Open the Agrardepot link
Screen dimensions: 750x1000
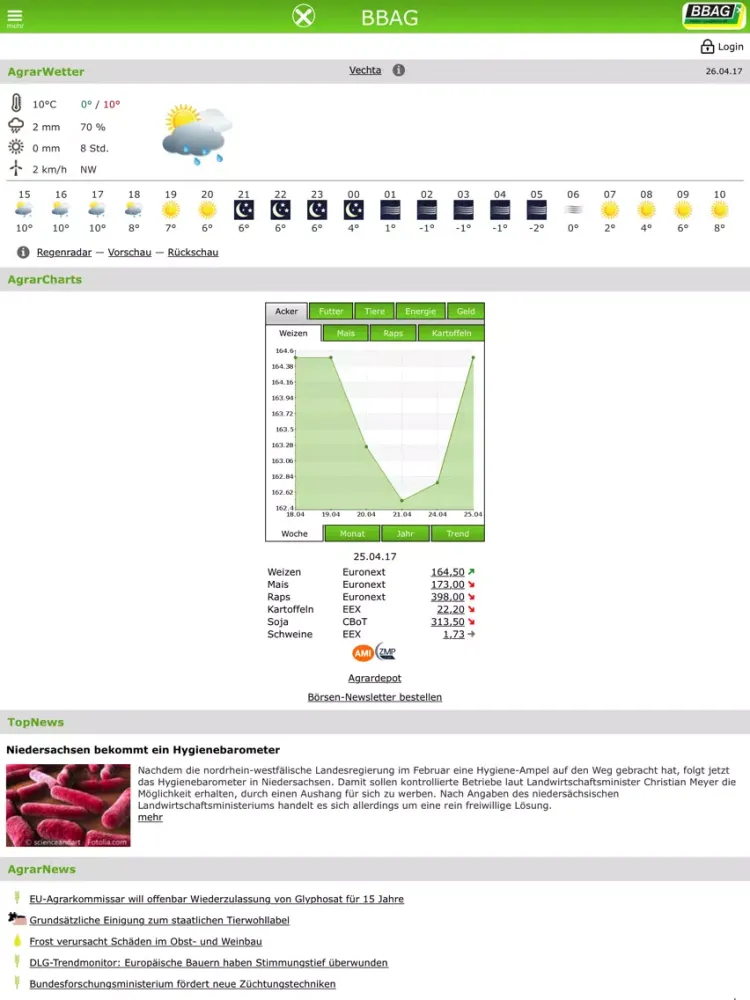click(374, 678)
